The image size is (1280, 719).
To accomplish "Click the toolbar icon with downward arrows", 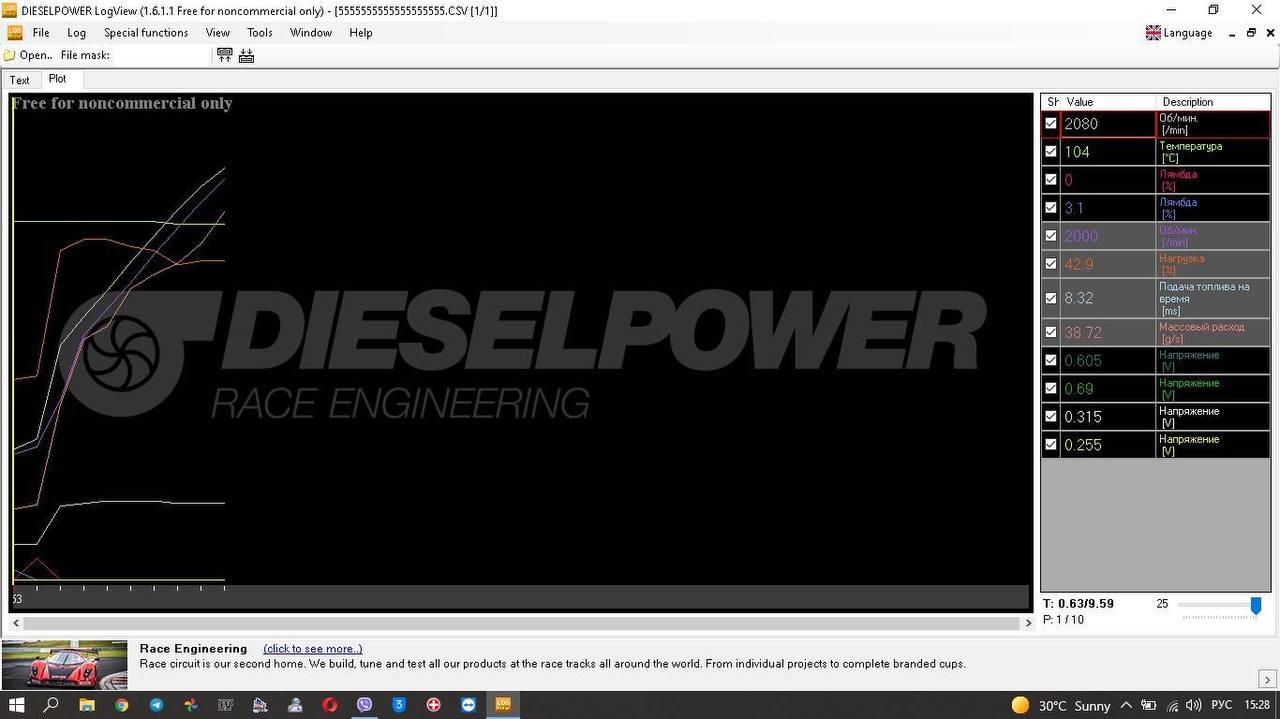I will 247,56.
